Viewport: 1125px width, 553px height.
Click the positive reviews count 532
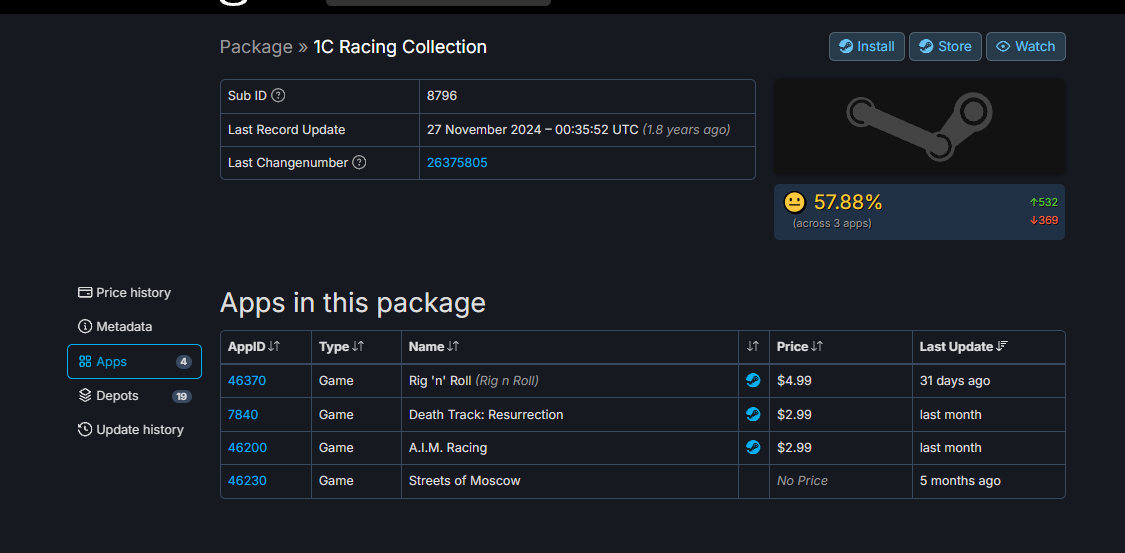[1044, 202]
